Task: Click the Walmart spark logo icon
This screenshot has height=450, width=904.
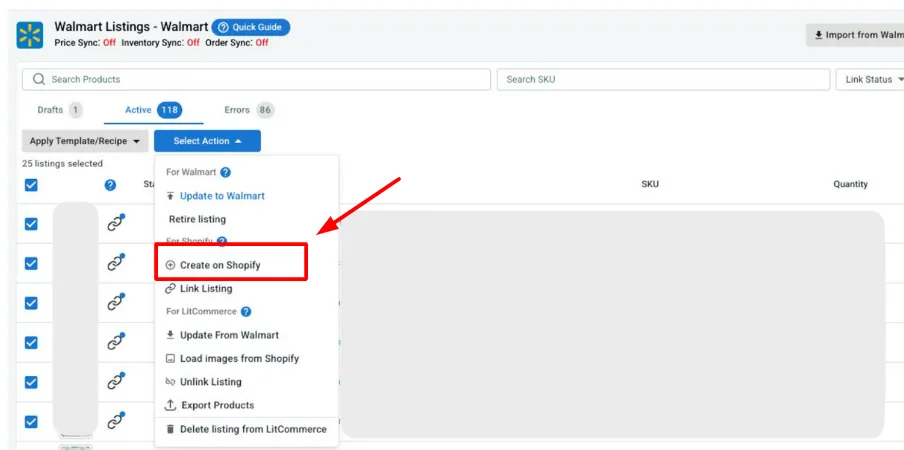Action: click(x=29, y=35)
